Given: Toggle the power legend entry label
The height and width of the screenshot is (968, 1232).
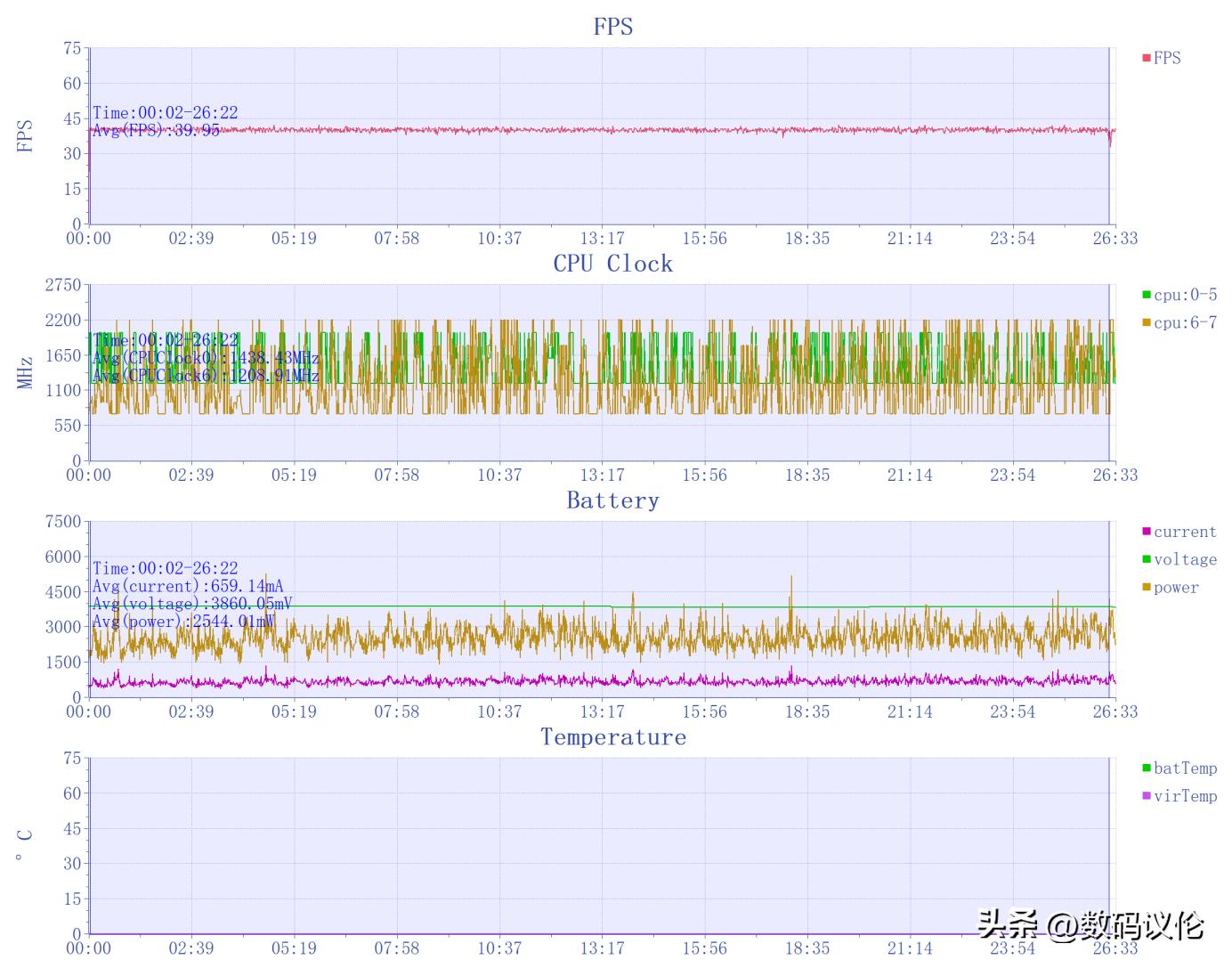Looking at the screenshot, I should coord(1176,588).
